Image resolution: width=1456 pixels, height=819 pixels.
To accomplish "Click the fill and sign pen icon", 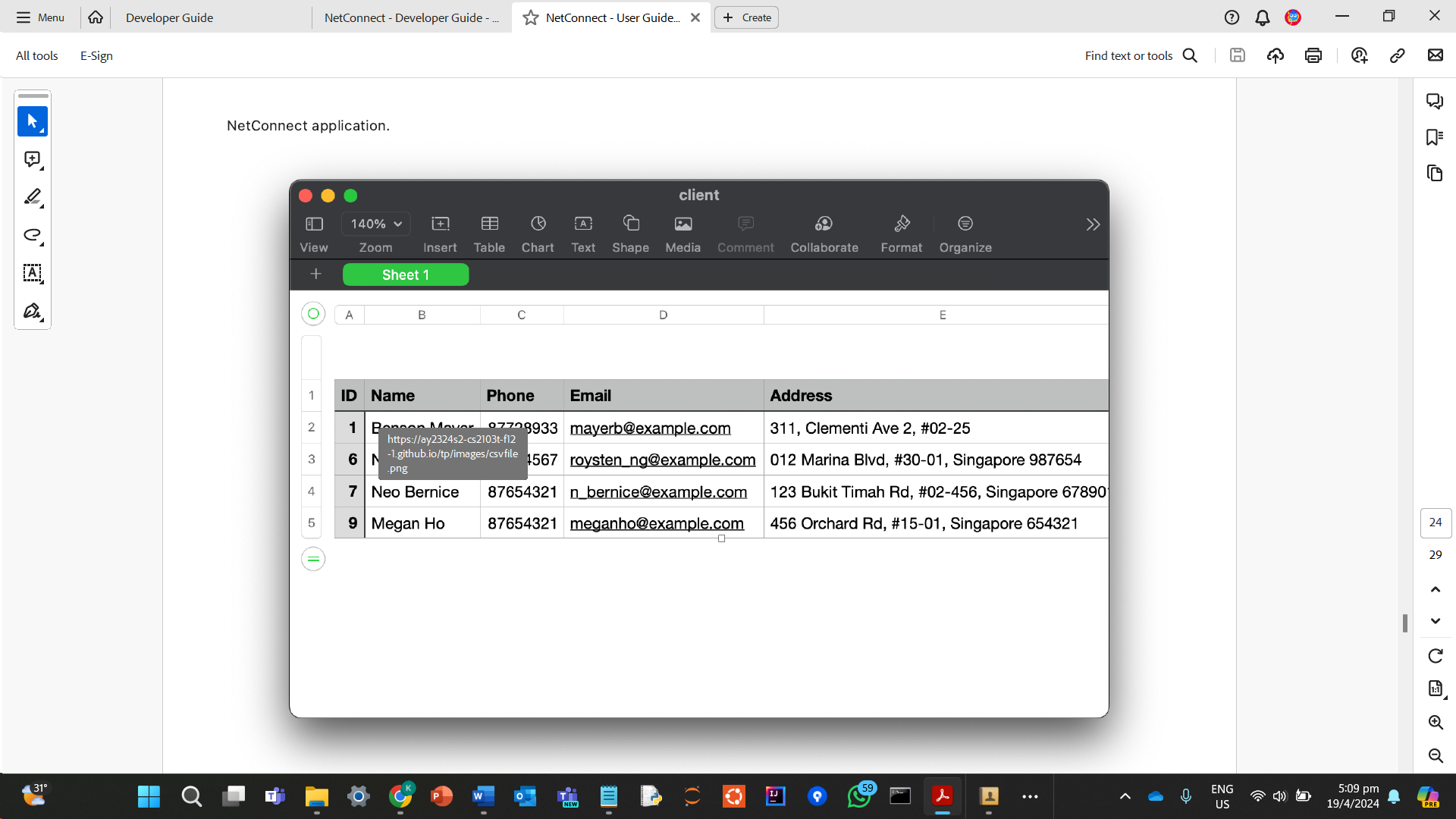I will [32, 311].
